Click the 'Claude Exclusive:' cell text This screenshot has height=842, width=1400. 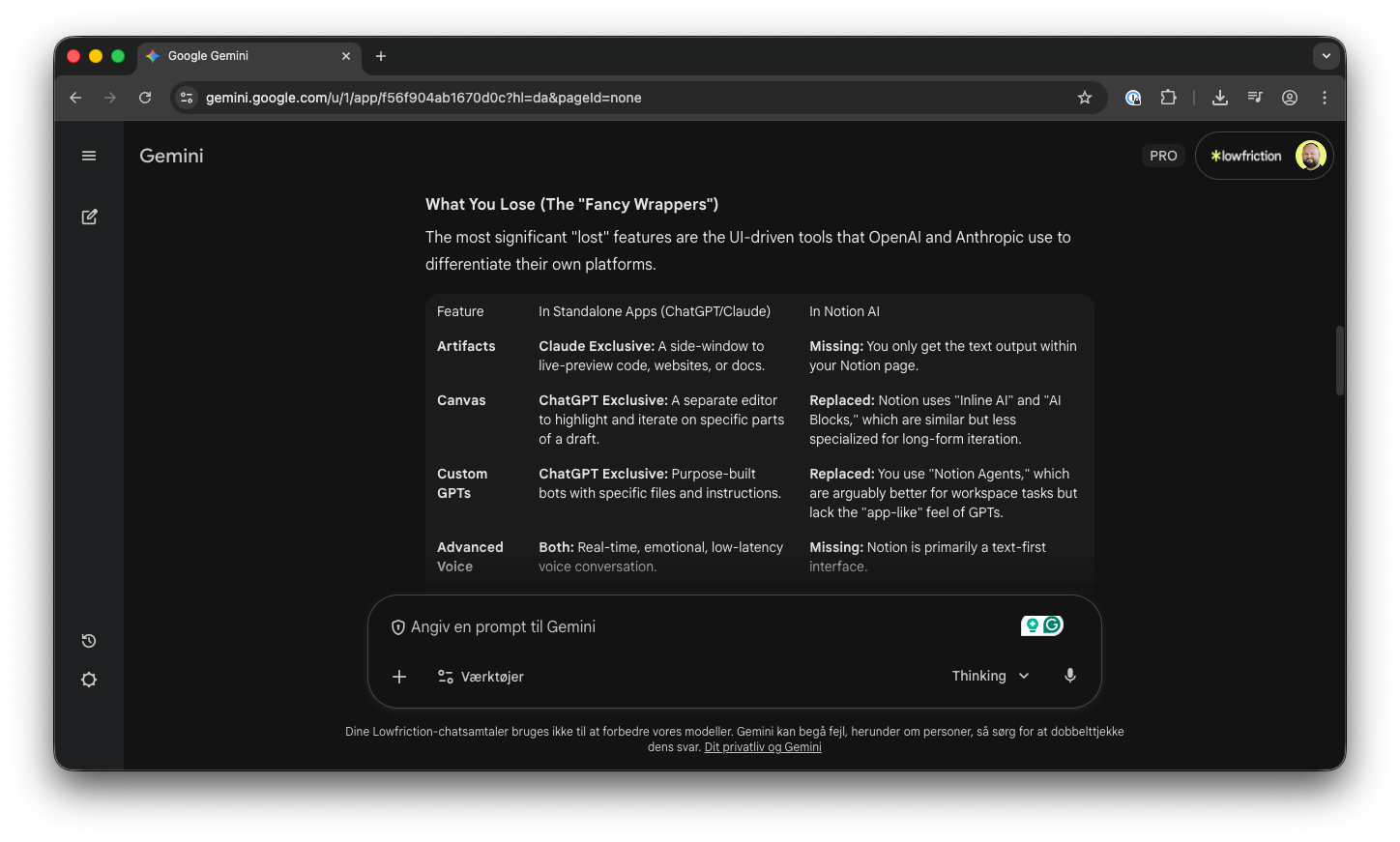coord(597,346)
